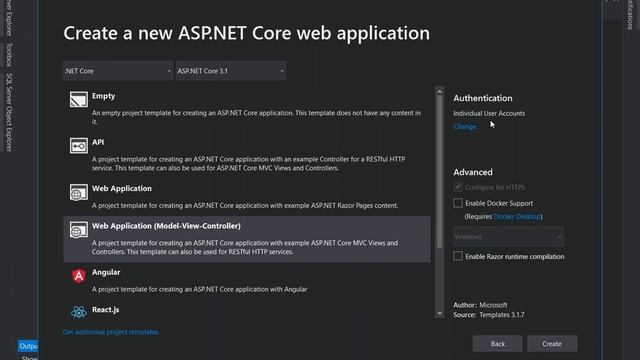Click Razor Pages content description text

coord(244,205)
